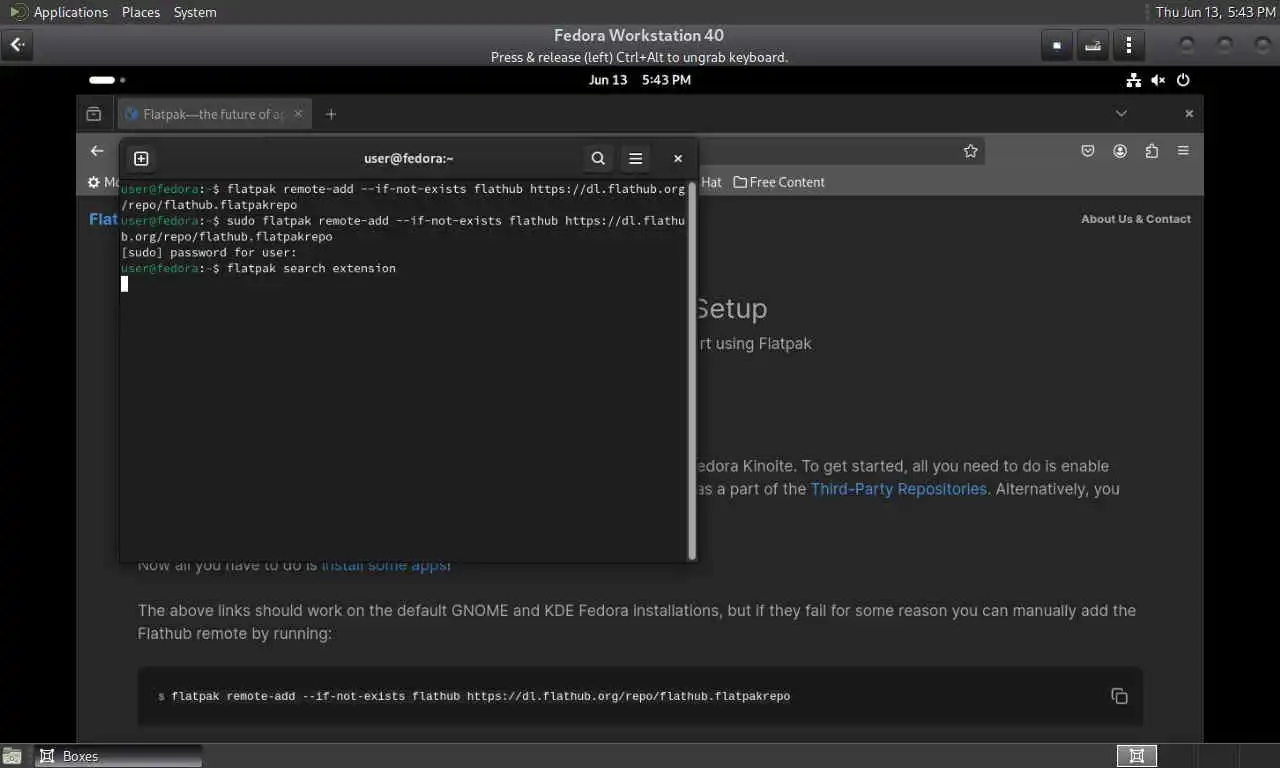Click the terminal scrollbar

(691, 370)
